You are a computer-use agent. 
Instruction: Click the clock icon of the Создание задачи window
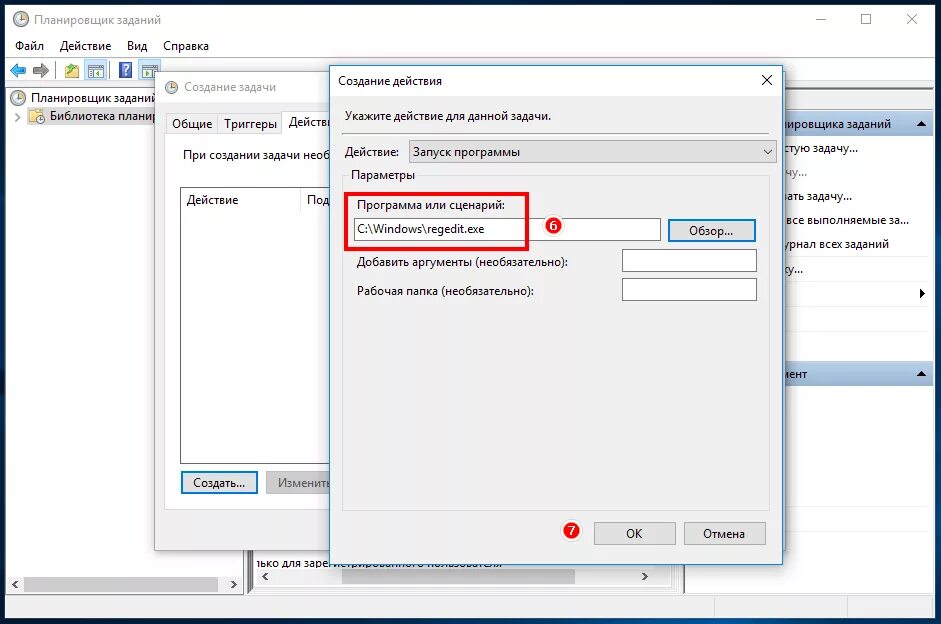[172, 87]
